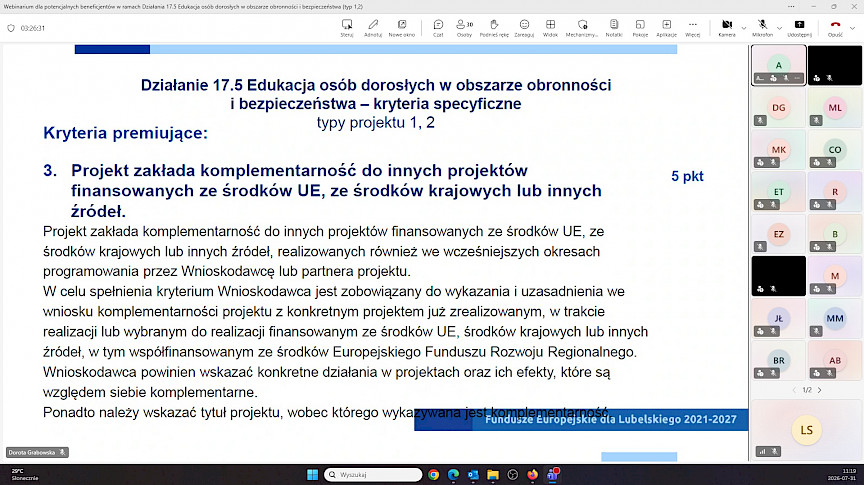Select participant JŁ tile
This screenshot has height=485, width=864.
click(x=779, y=318)
